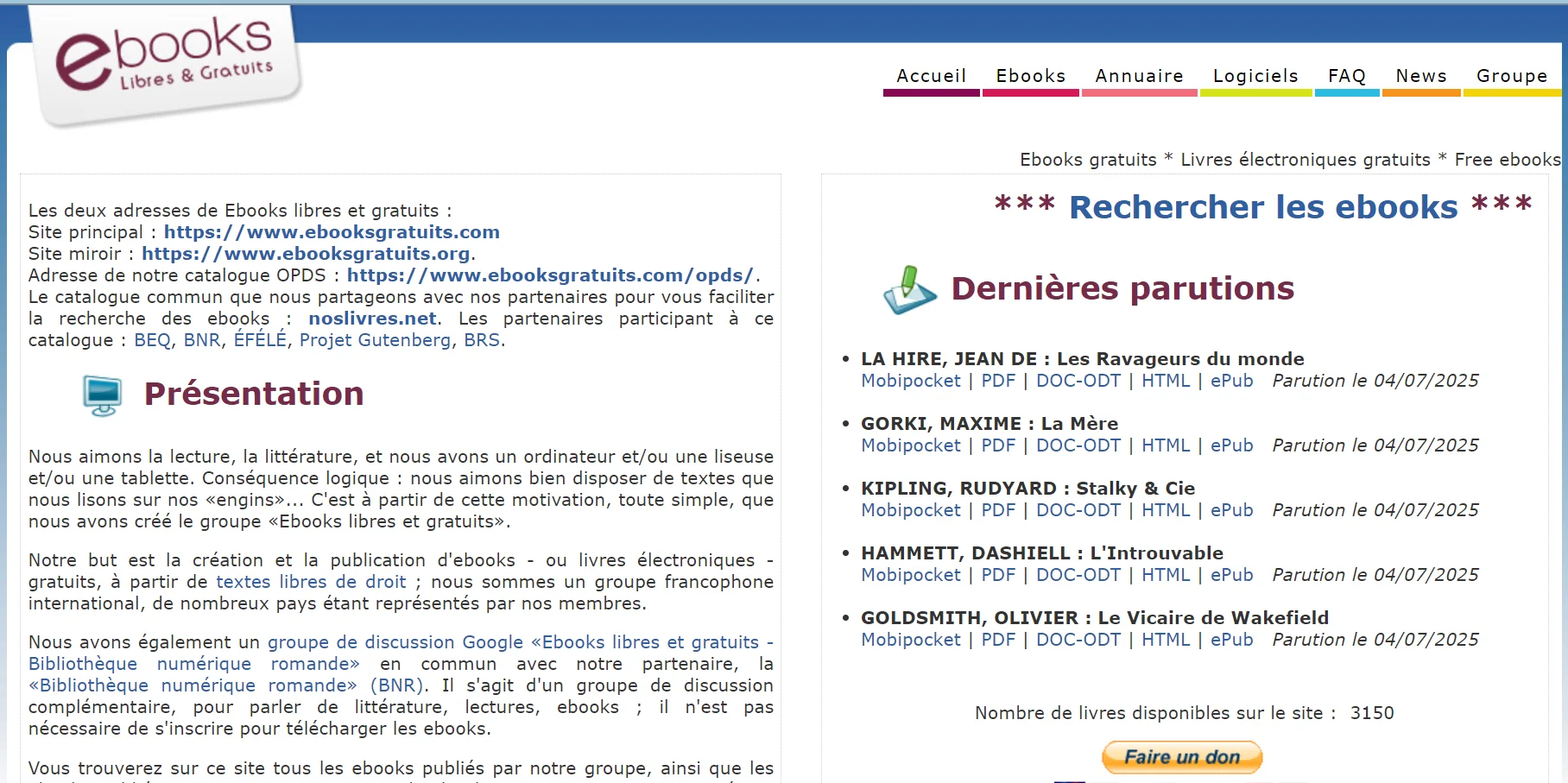
Task: Get DOC-ODT of Les Ravageurs du monde
Action: (x=1078, y=381)
